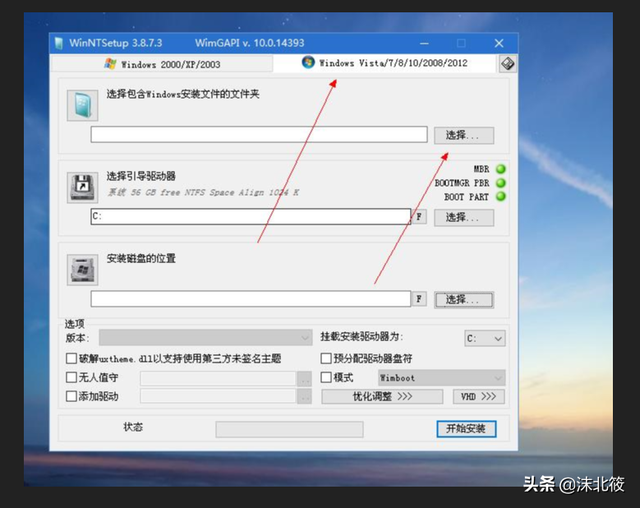Image resolution: width=640 pixels, height=508 pixels.
Task: Click the NTFS Space Align 1024 K text
Action: tap(242, 193)
